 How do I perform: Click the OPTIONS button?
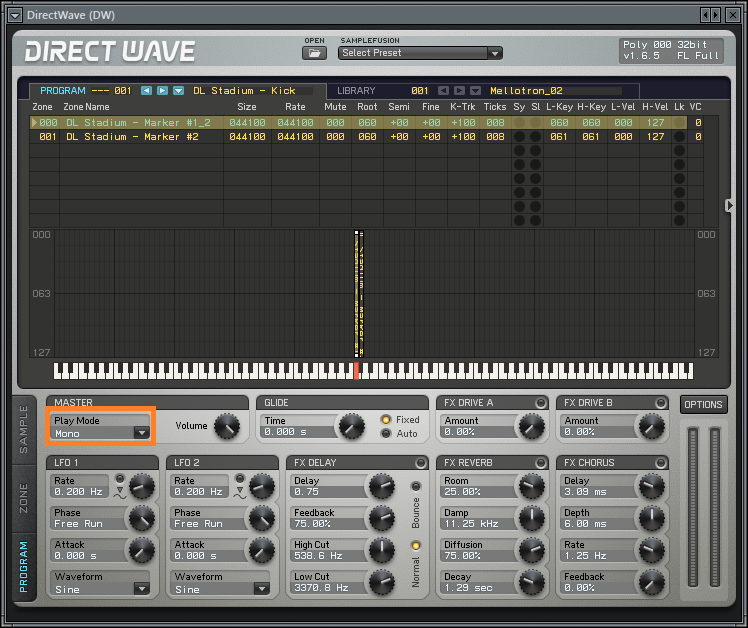point(703,405)
